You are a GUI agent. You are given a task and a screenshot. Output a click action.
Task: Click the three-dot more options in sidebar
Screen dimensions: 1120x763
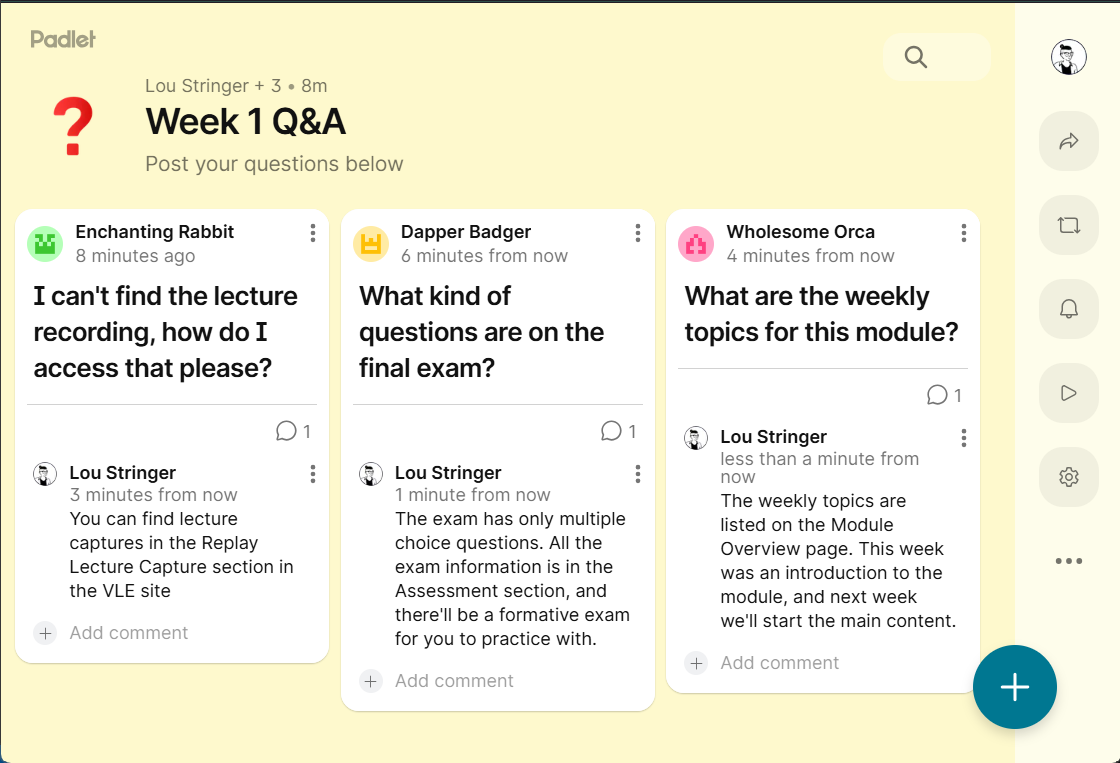tap(1068, 561)
